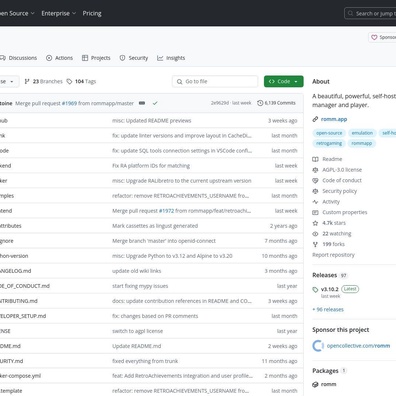Go to the Insights tab

point(171,58)
